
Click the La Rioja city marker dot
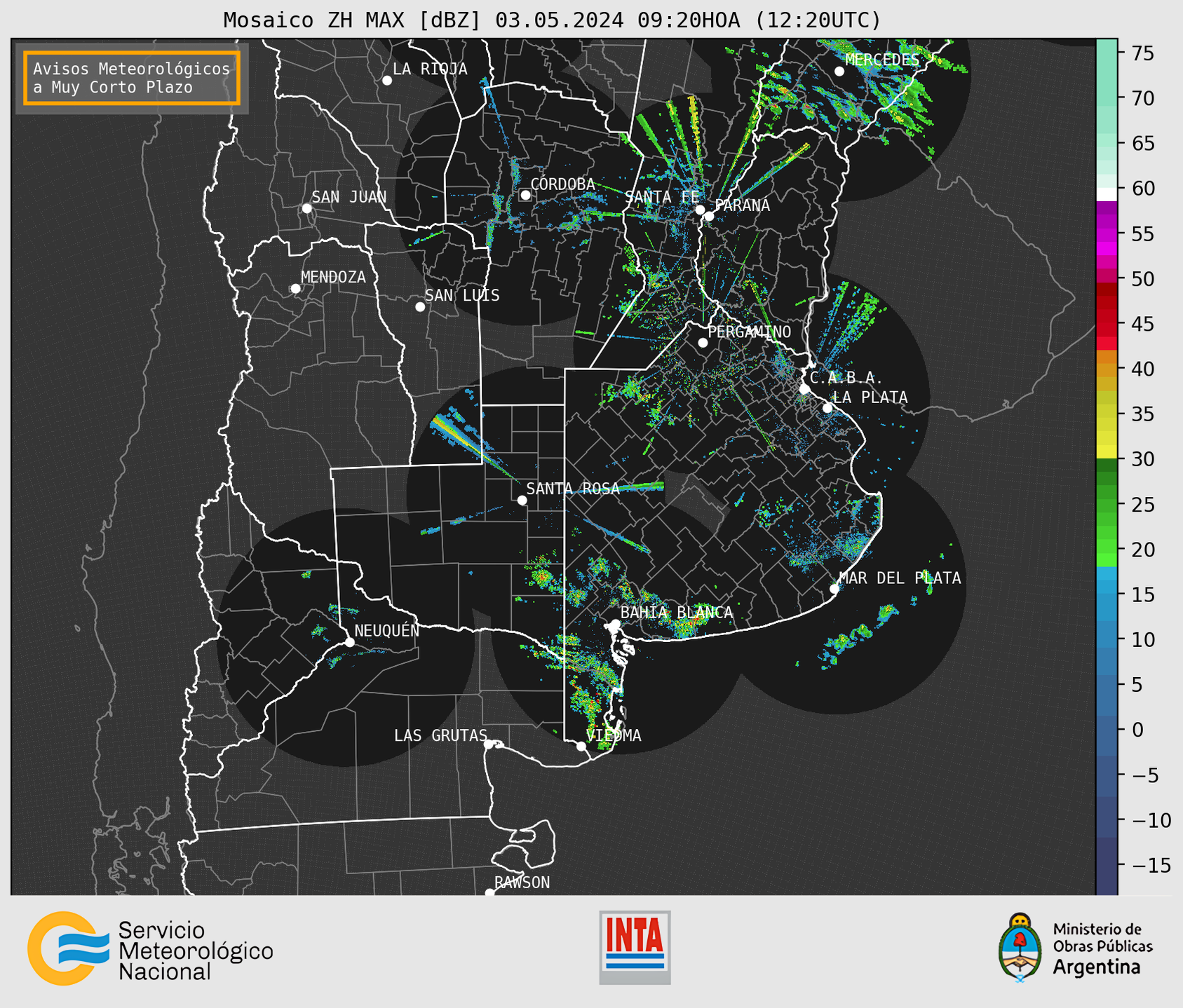(x=387, y=81)
